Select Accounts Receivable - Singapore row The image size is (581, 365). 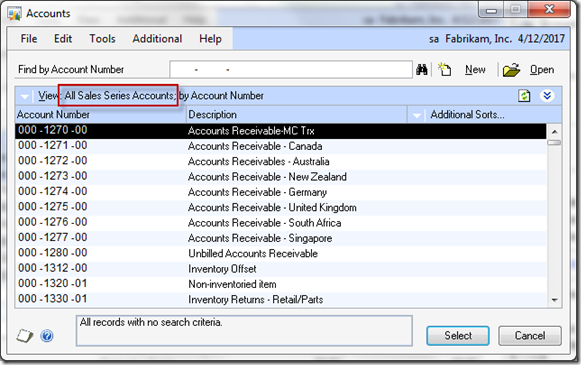click(x=280, y=238)
